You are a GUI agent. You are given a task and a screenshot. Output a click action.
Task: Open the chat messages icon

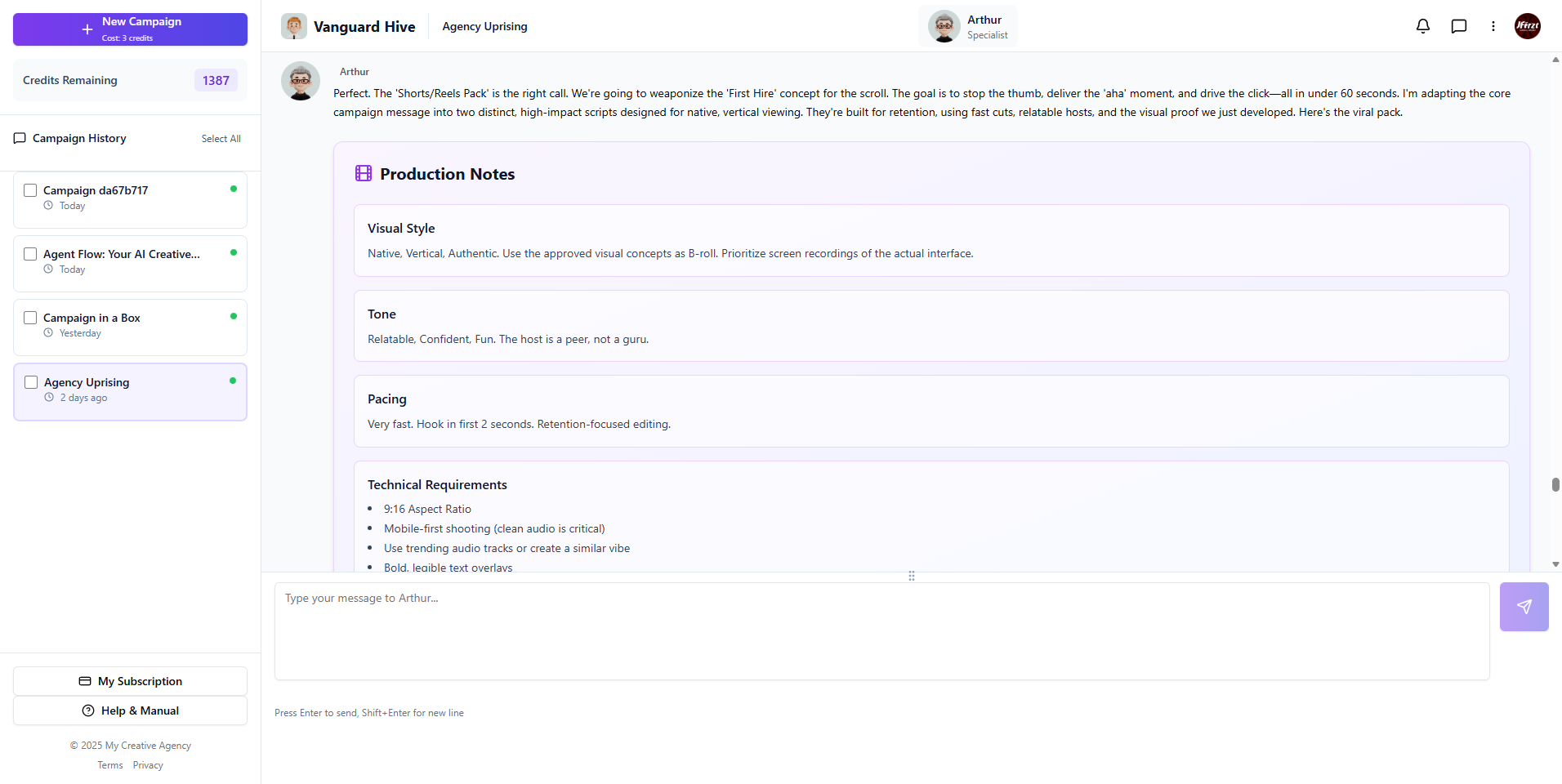click(x=1459, y=26)
